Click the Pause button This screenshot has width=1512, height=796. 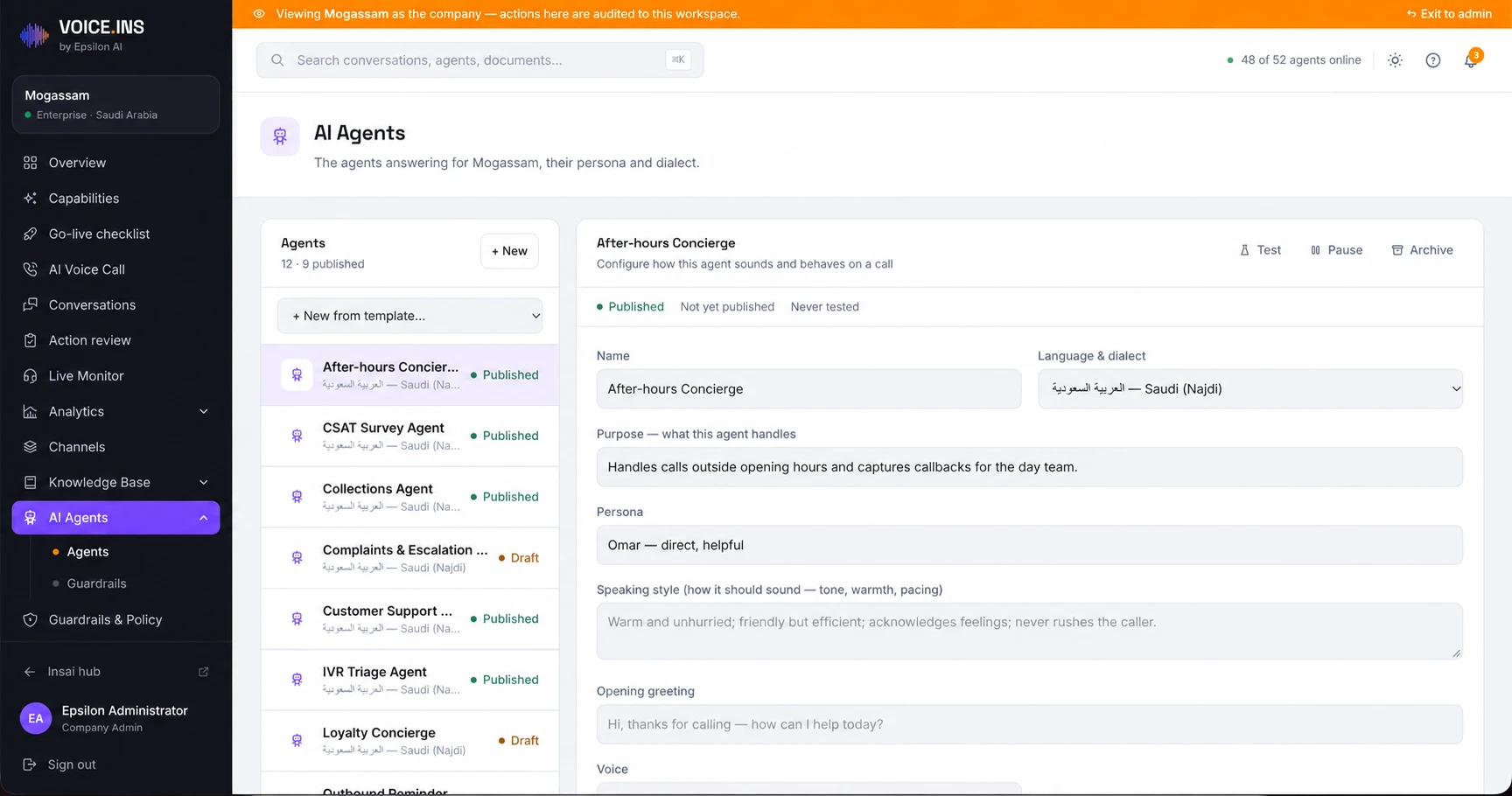point(1336,250)
